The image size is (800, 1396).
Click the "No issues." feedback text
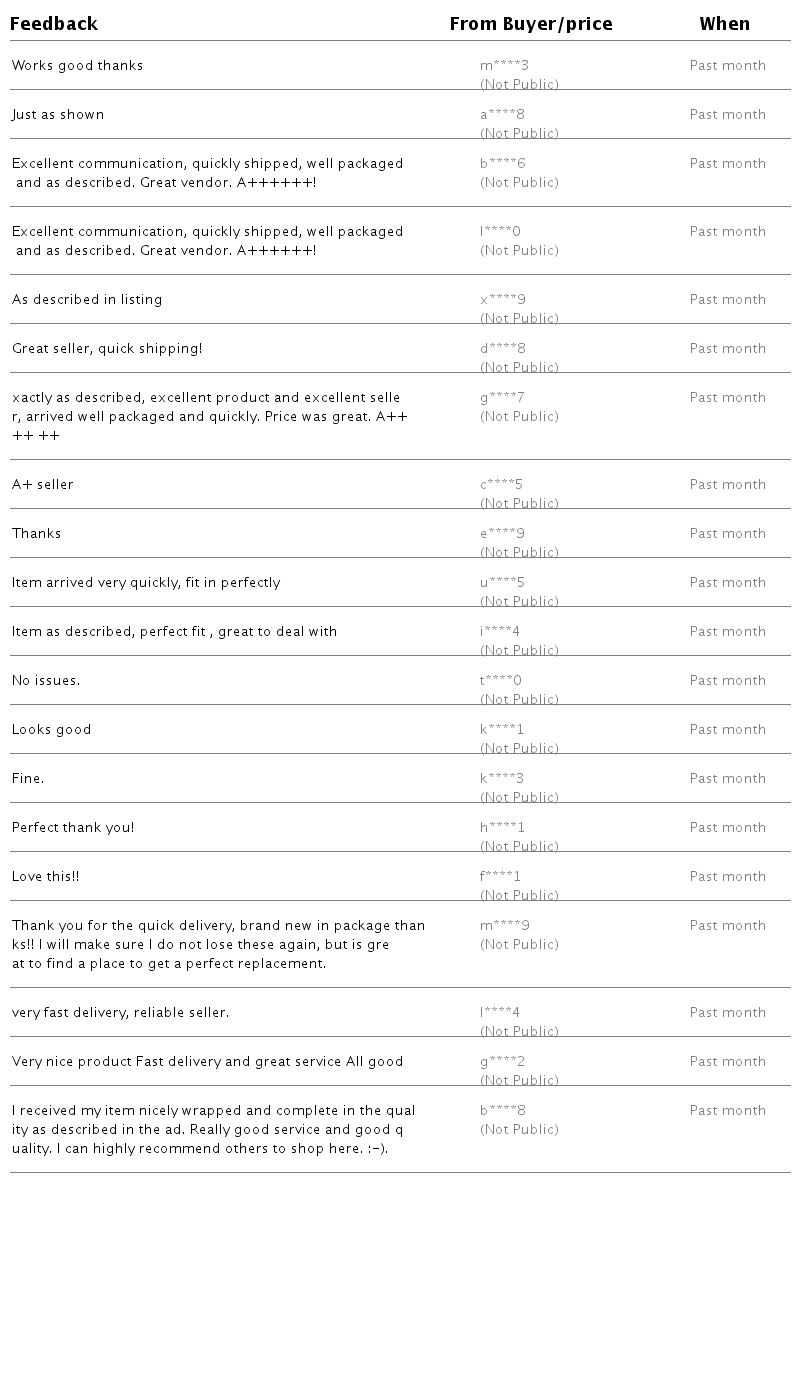(46, 681)
